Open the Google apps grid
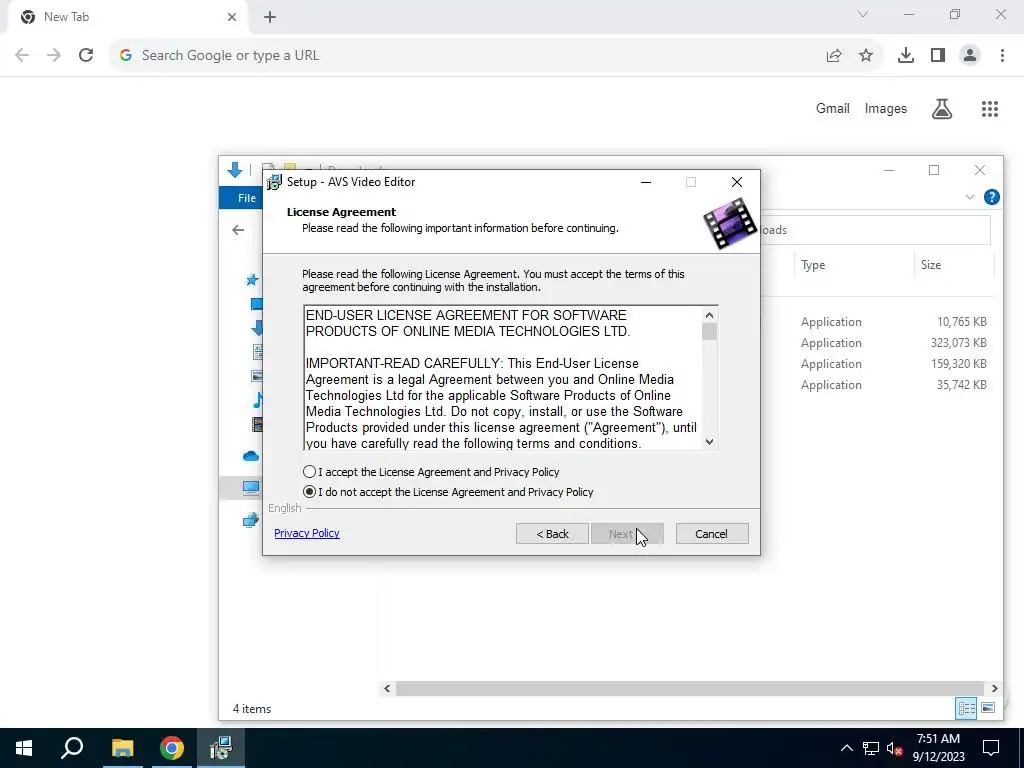Viewport: 1024px width, 768px height. coord(990,109)
